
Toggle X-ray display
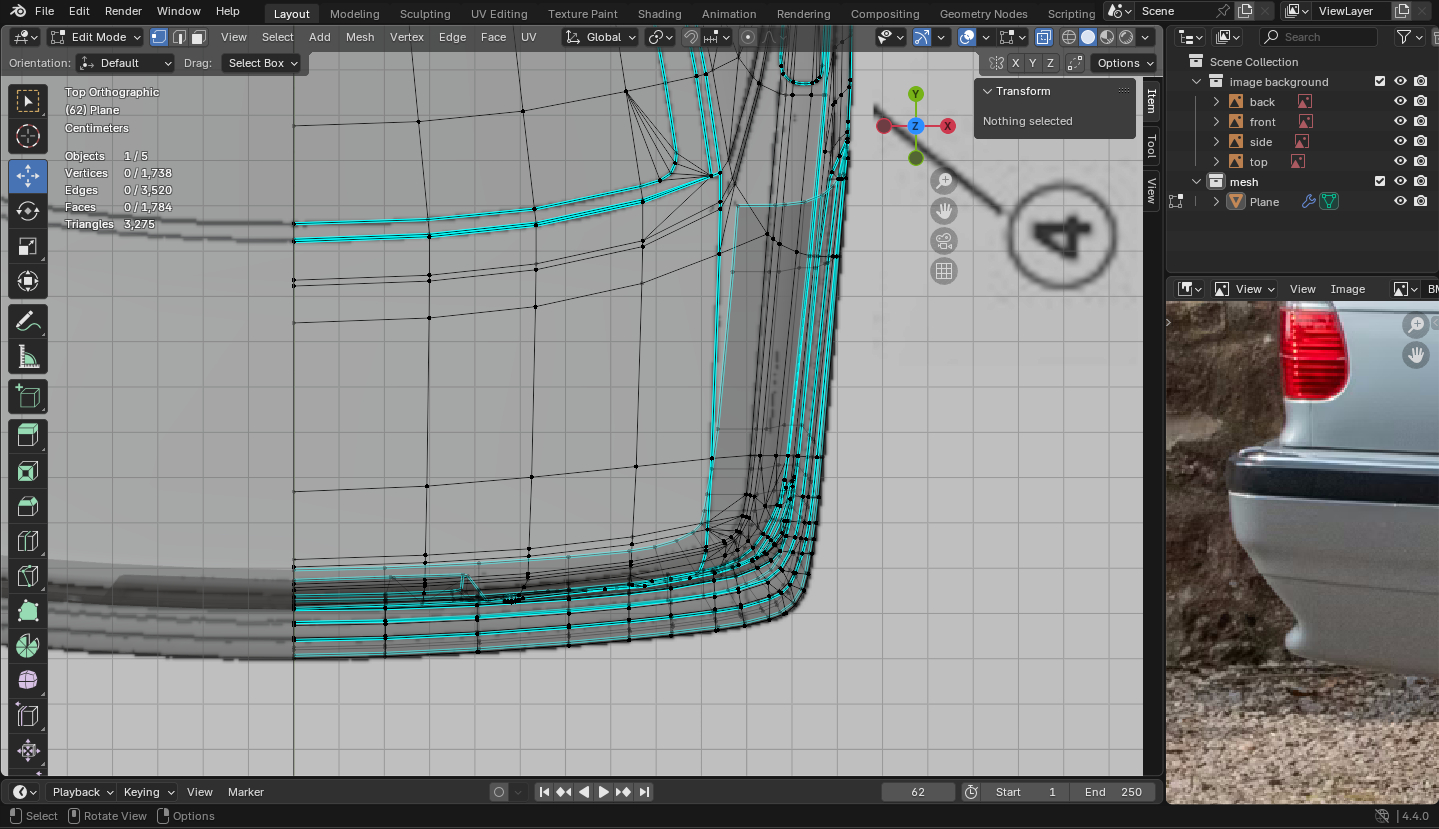coord(1044,37)
